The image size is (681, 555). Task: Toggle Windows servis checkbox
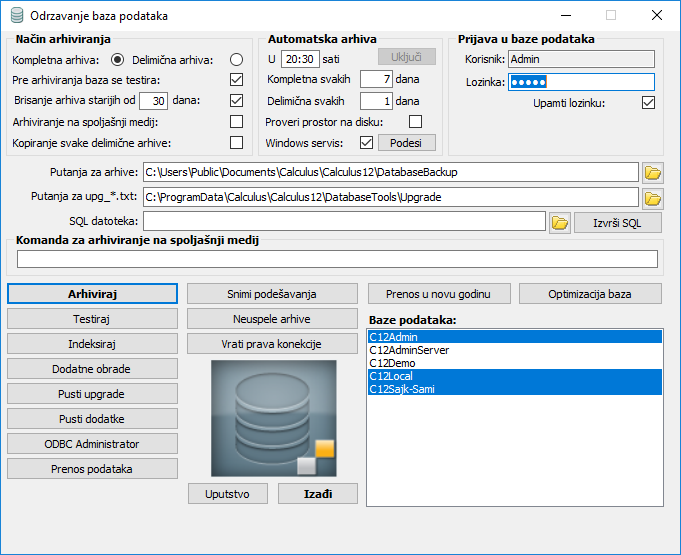point(366,143)
